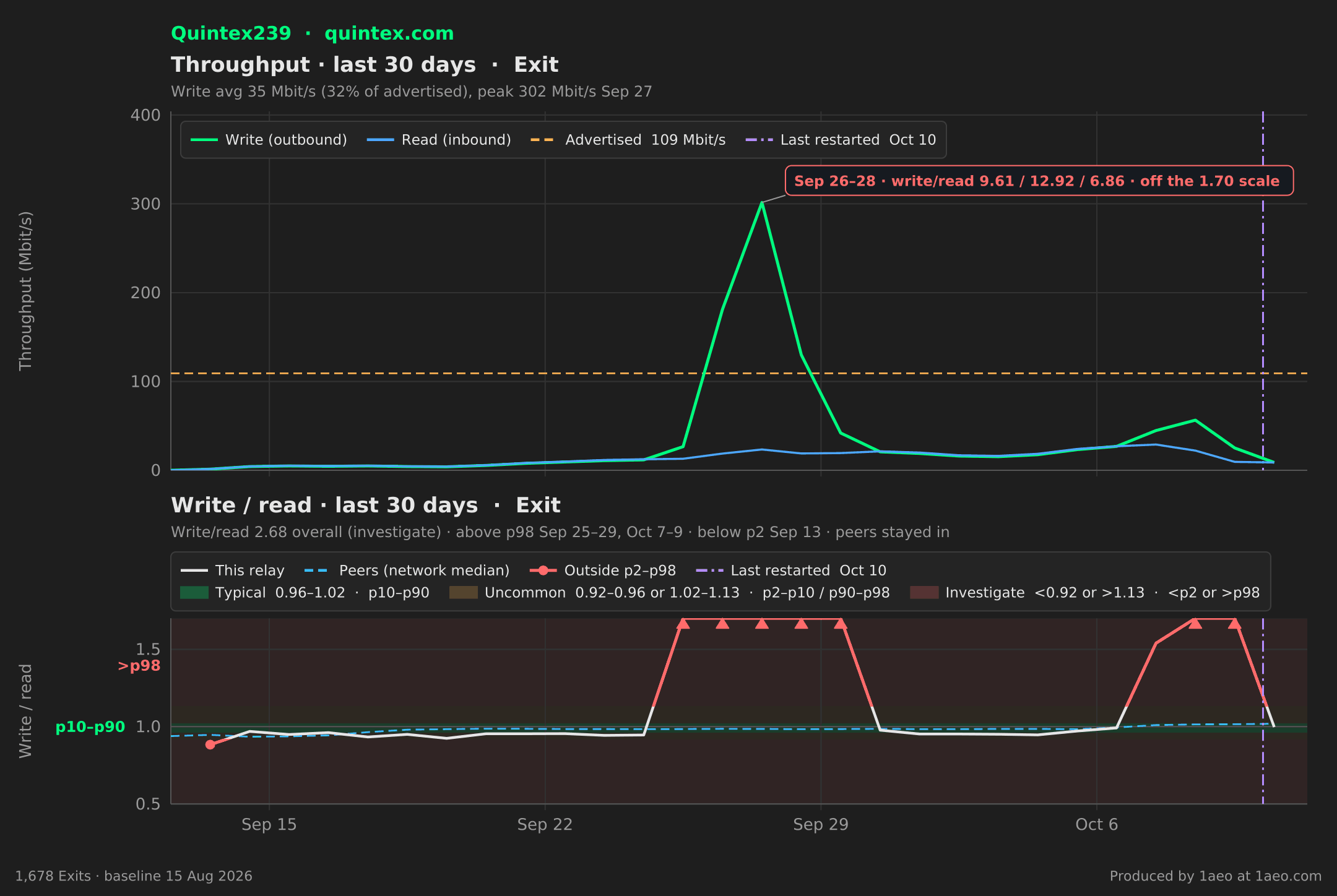
Task: Click the 1,678 Exits baseline footer text
Action: (134, 876)
